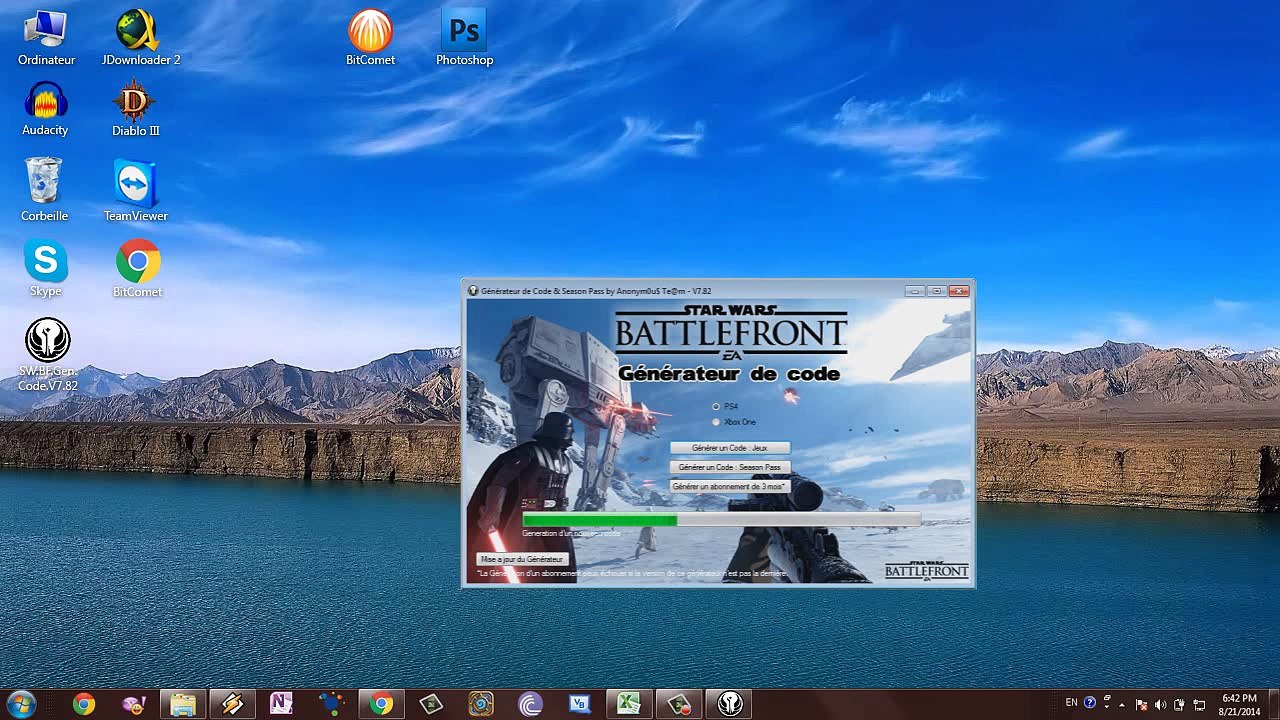Choose the Xbox One radio option

716,422
